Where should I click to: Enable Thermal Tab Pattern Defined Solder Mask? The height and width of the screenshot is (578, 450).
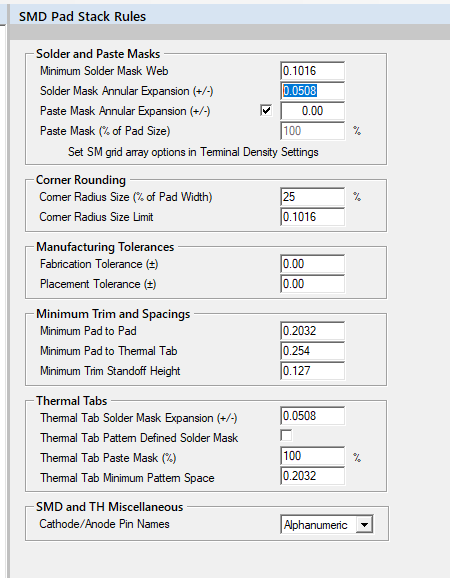click(x=286, y=435)
